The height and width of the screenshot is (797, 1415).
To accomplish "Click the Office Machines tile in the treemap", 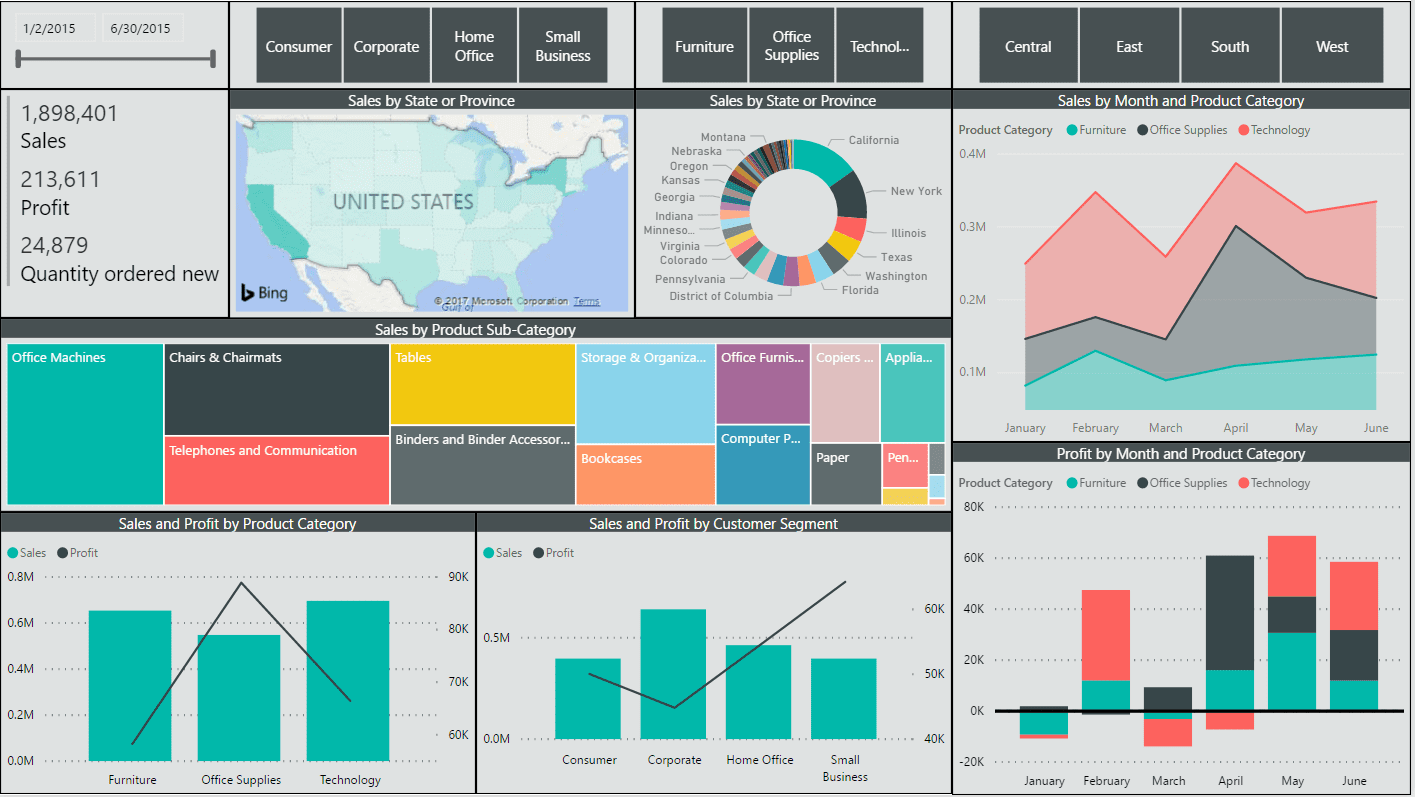I will 84,423.
